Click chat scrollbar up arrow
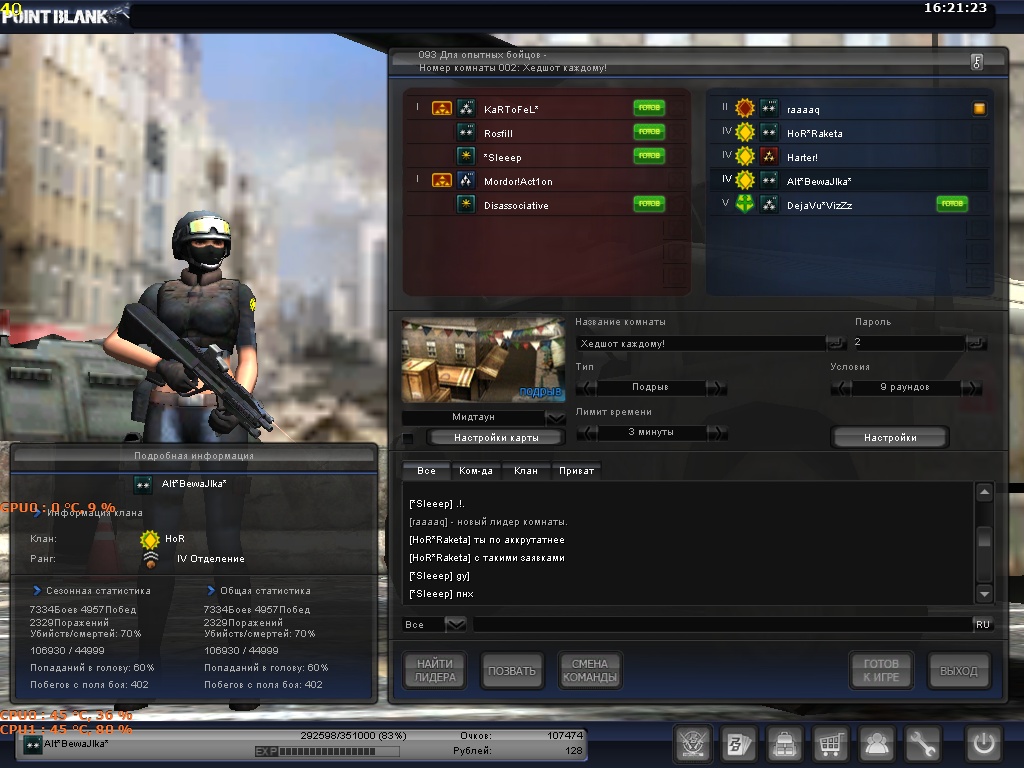The image size is (1024, 768). pyautogui.click(x=984, y=492)
